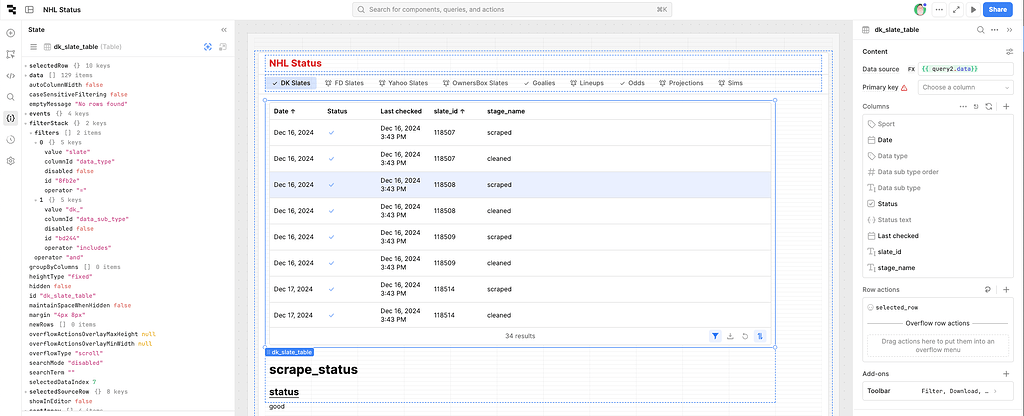Collapse the Inspector panel
The width and height of the screenshot is (1024, 416).
(x=1010, y=30)
